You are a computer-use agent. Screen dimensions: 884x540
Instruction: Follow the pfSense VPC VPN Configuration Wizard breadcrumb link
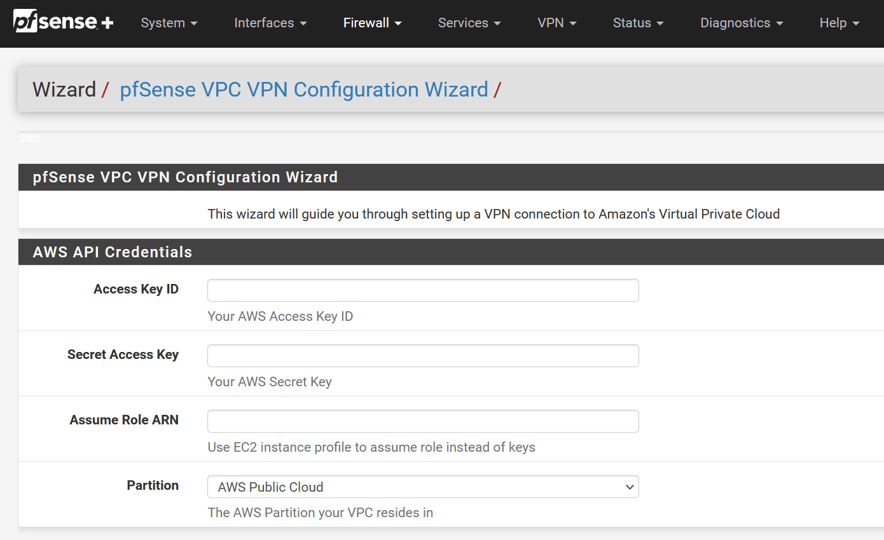coord(304,90)
